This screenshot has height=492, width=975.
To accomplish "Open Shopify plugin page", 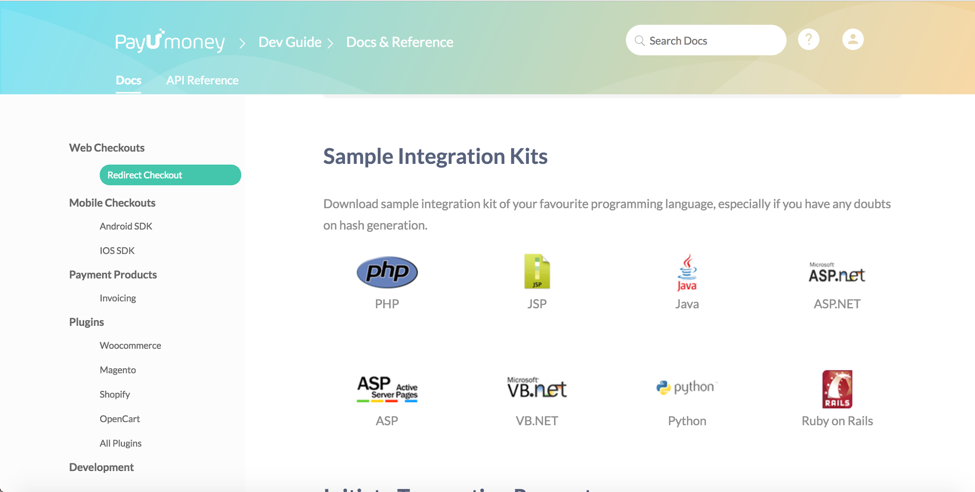I will pos(114,394).
